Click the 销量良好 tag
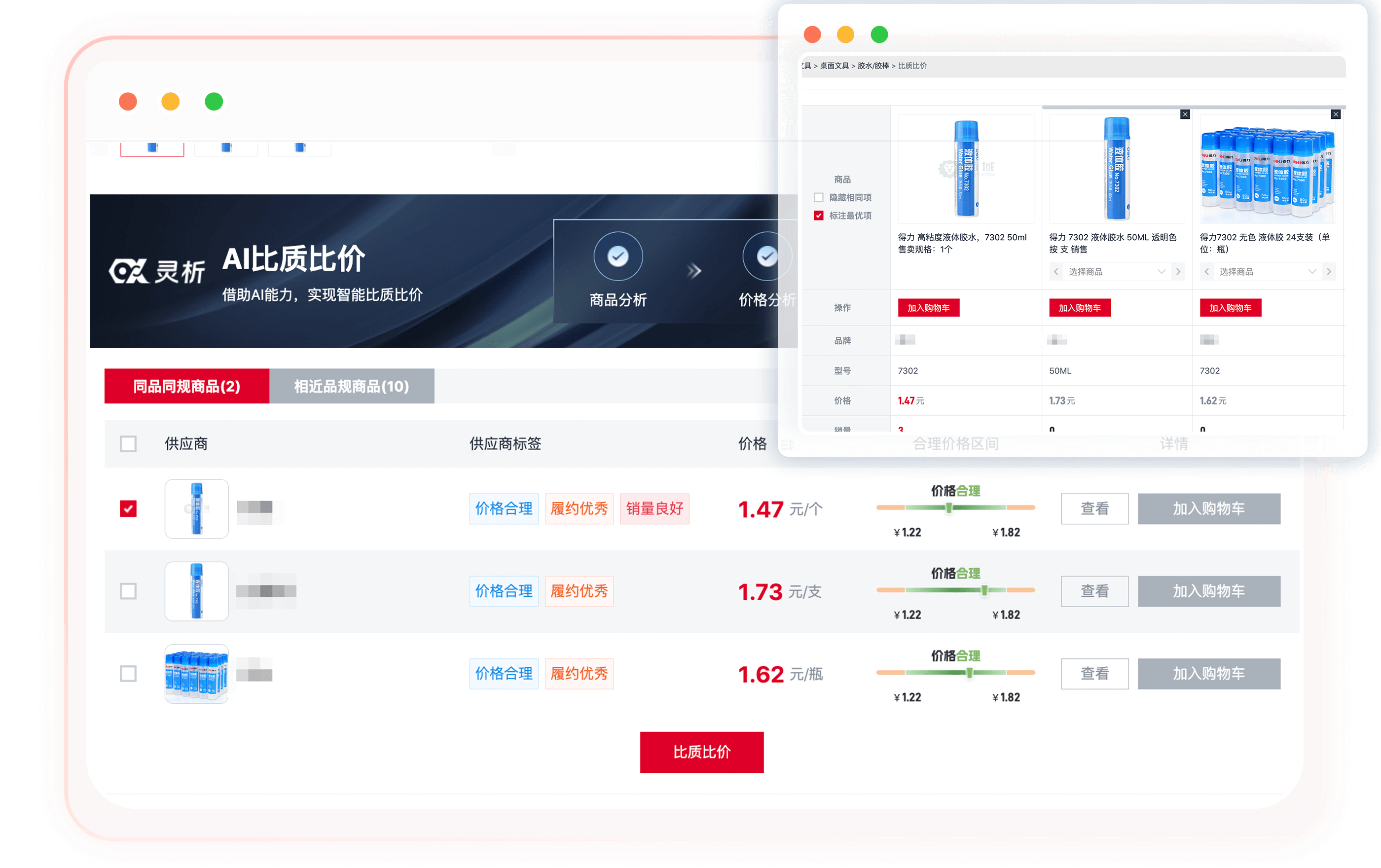The image size is (1381, 868). pos(654,508)
